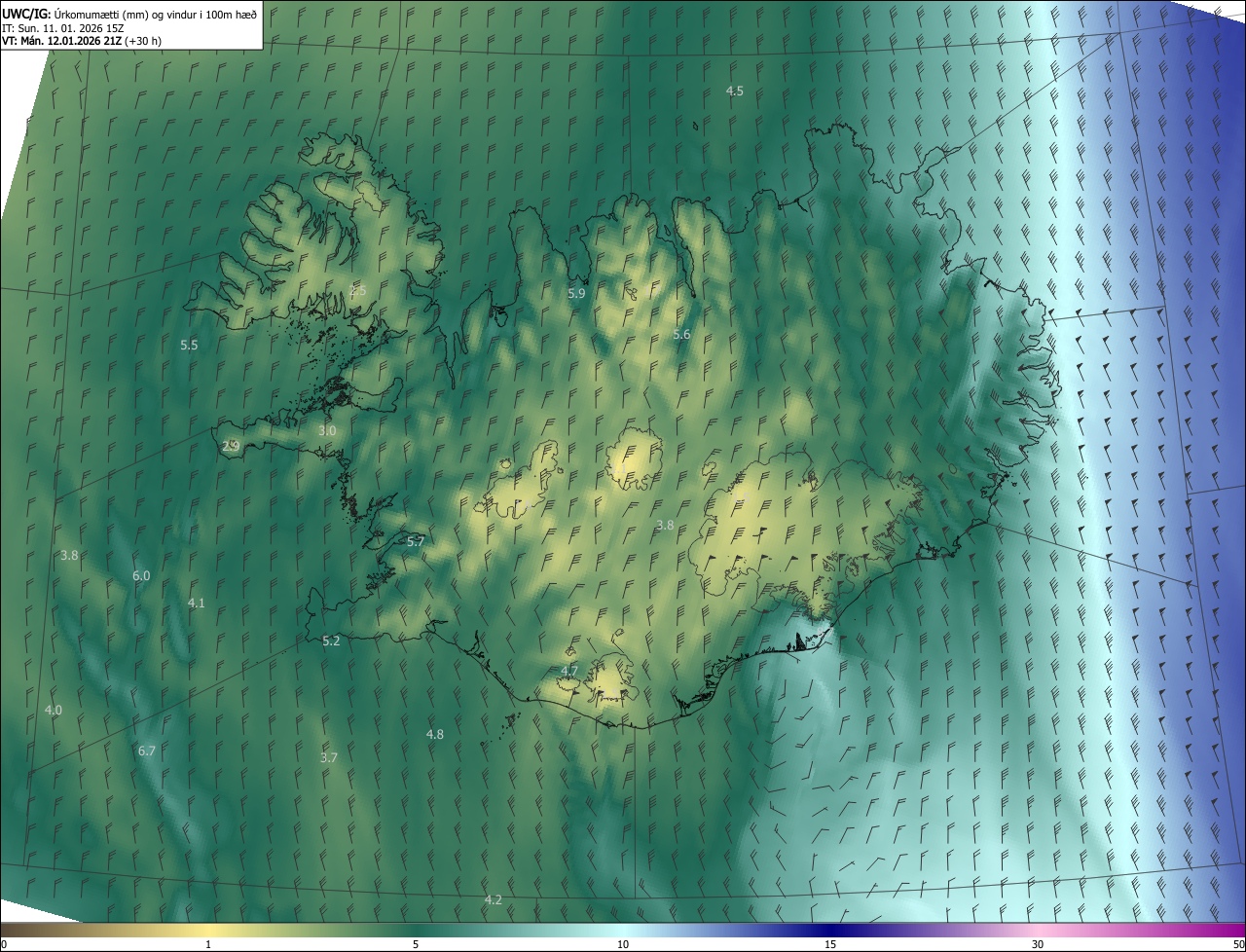Click the 2.9 value label on the map

[x=231, y=446]
